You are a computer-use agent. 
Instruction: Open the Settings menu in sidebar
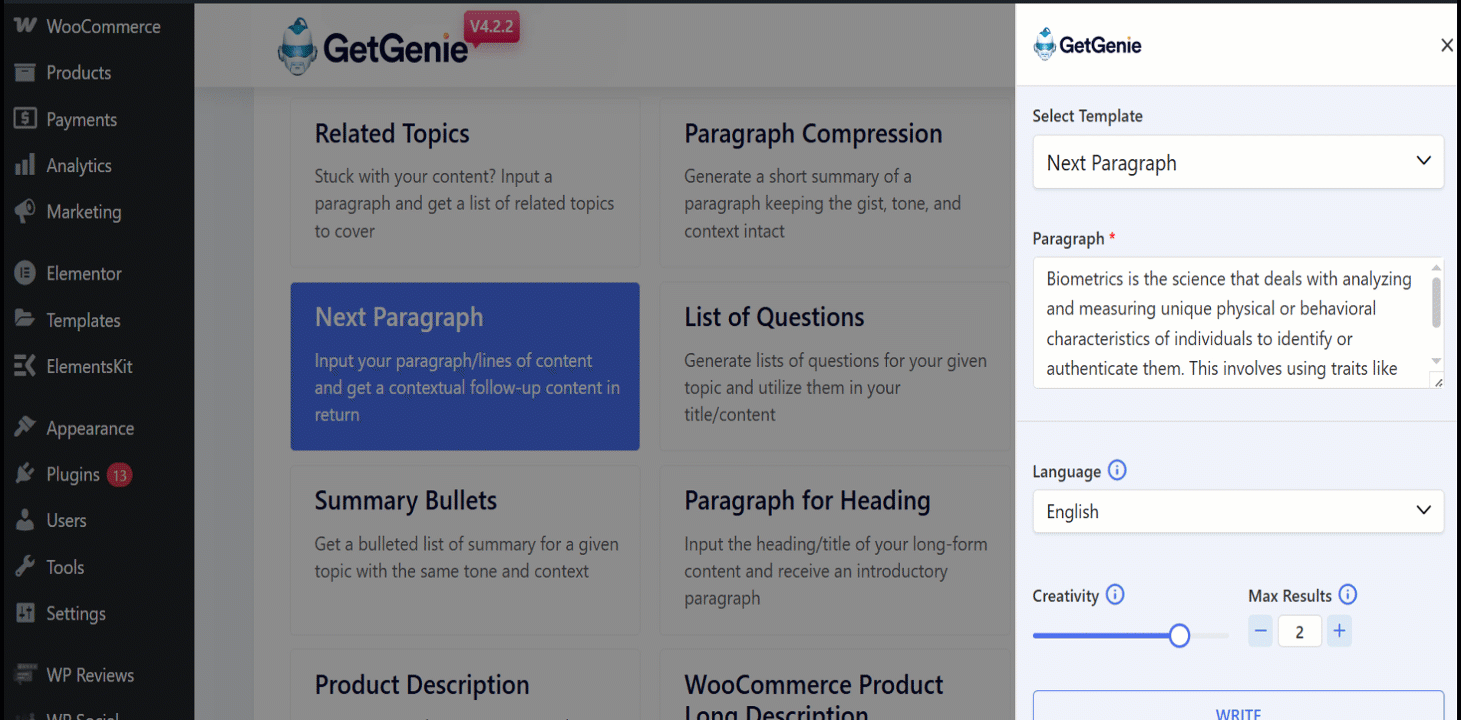75,614
